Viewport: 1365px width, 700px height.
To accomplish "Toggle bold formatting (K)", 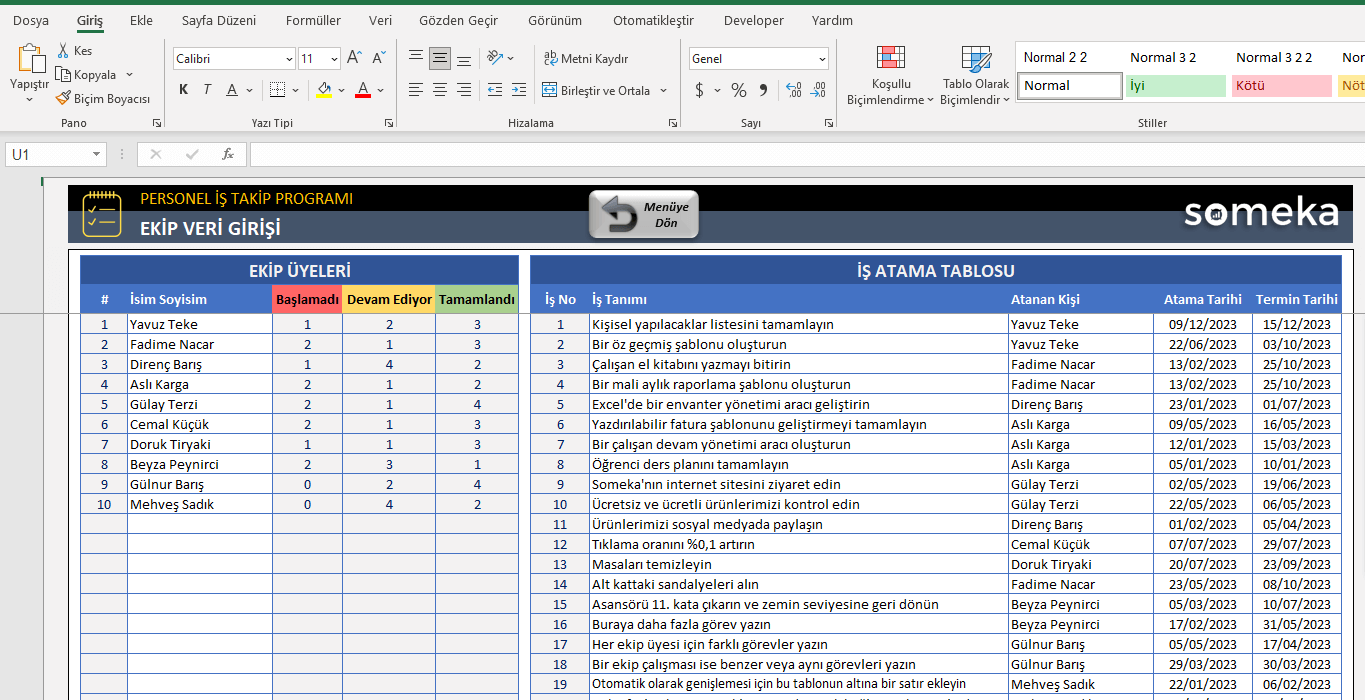I will [183, 91].
